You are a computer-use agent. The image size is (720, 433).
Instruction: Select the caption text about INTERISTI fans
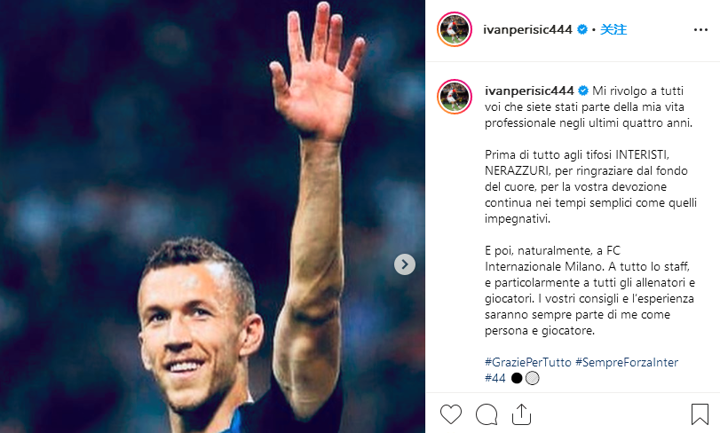pyautogui.click(x=591, y=187)
